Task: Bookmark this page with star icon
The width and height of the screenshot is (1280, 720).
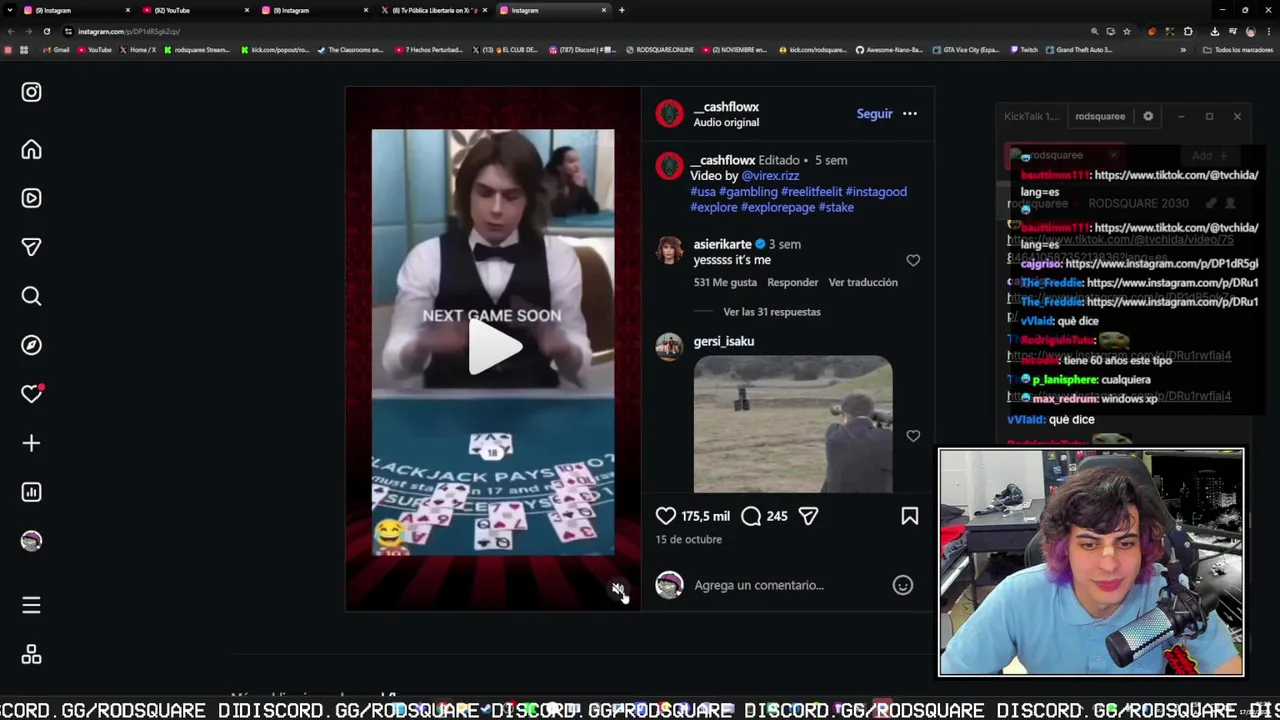Action: point(1127,31)
